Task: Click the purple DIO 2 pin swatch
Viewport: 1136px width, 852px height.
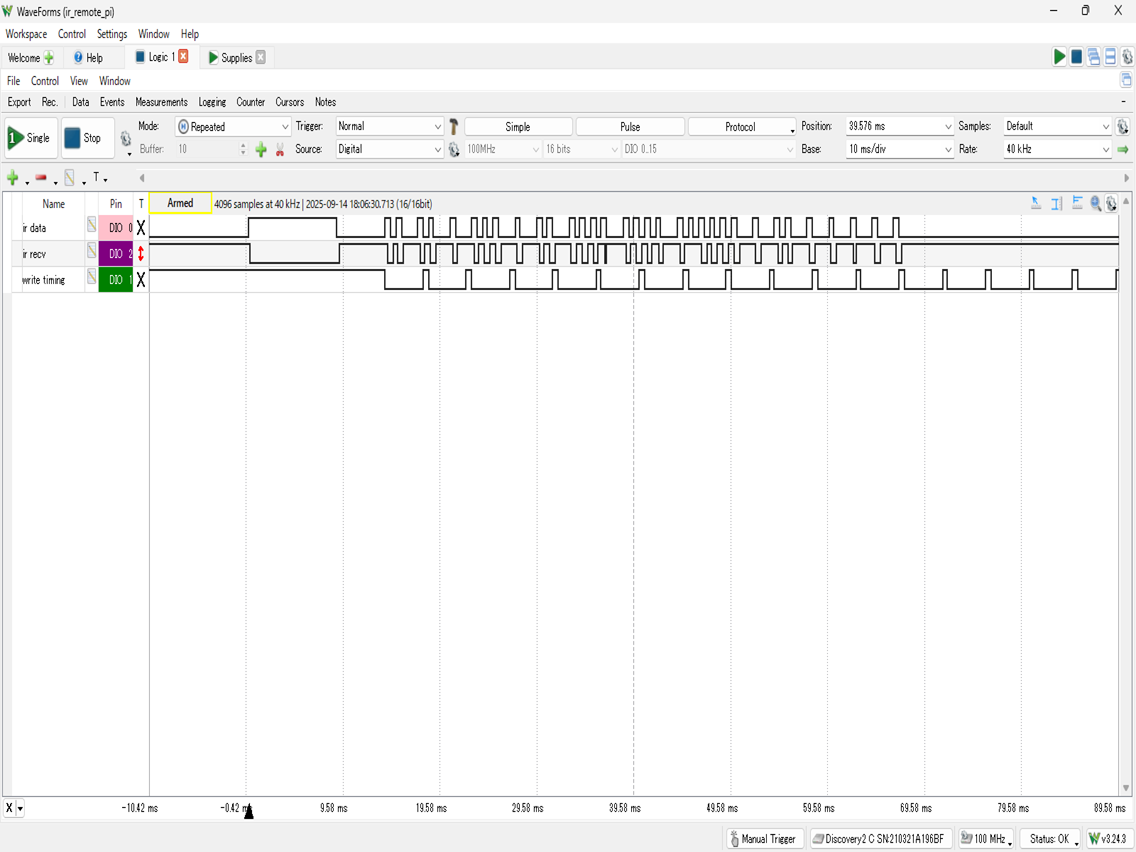Action: (116, 254)
